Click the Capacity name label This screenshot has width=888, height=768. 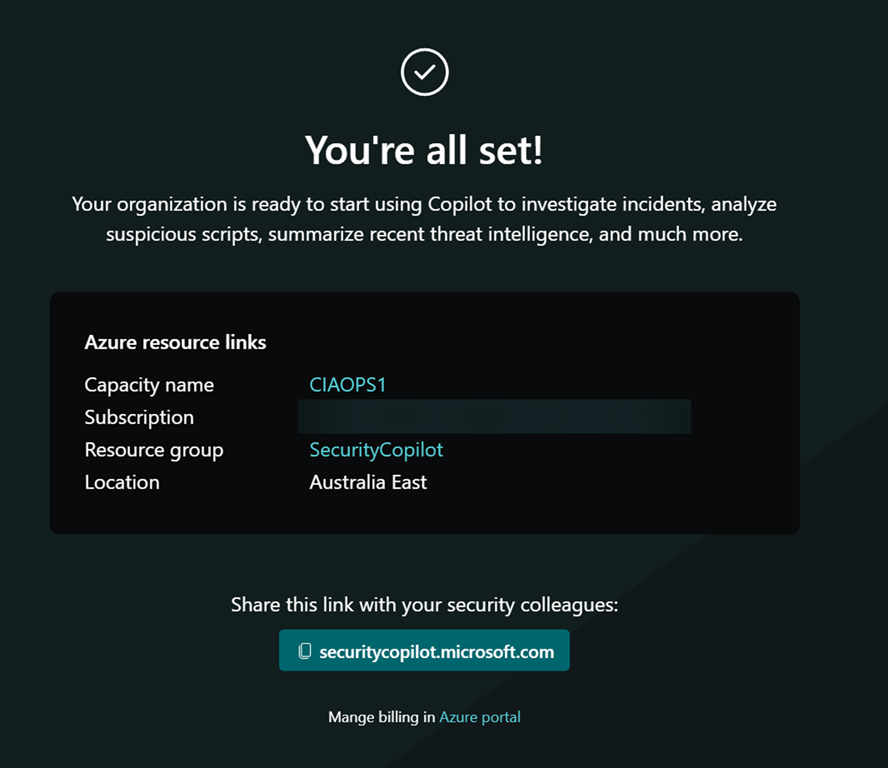149,384
